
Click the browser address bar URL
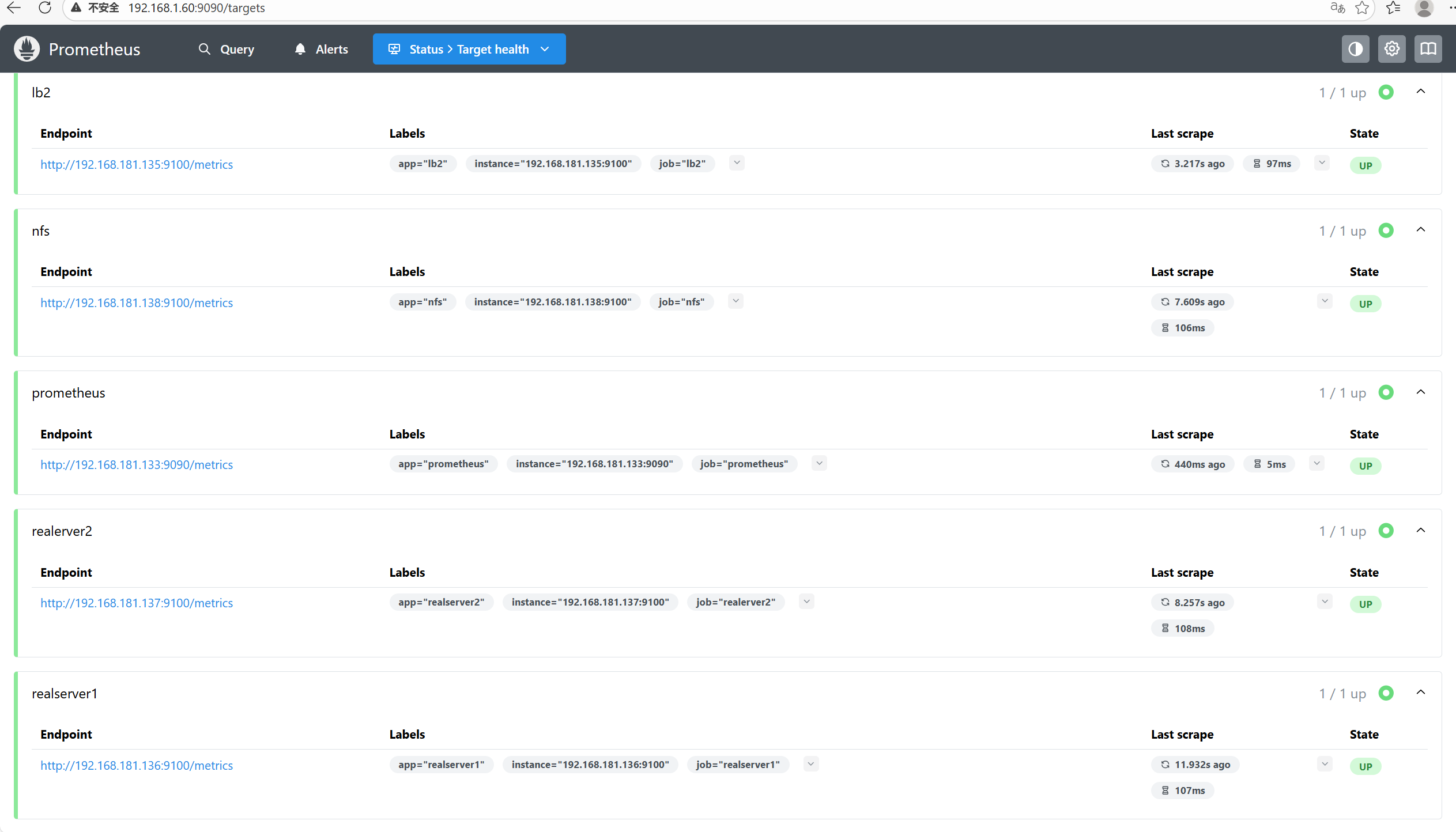point(196,8)
